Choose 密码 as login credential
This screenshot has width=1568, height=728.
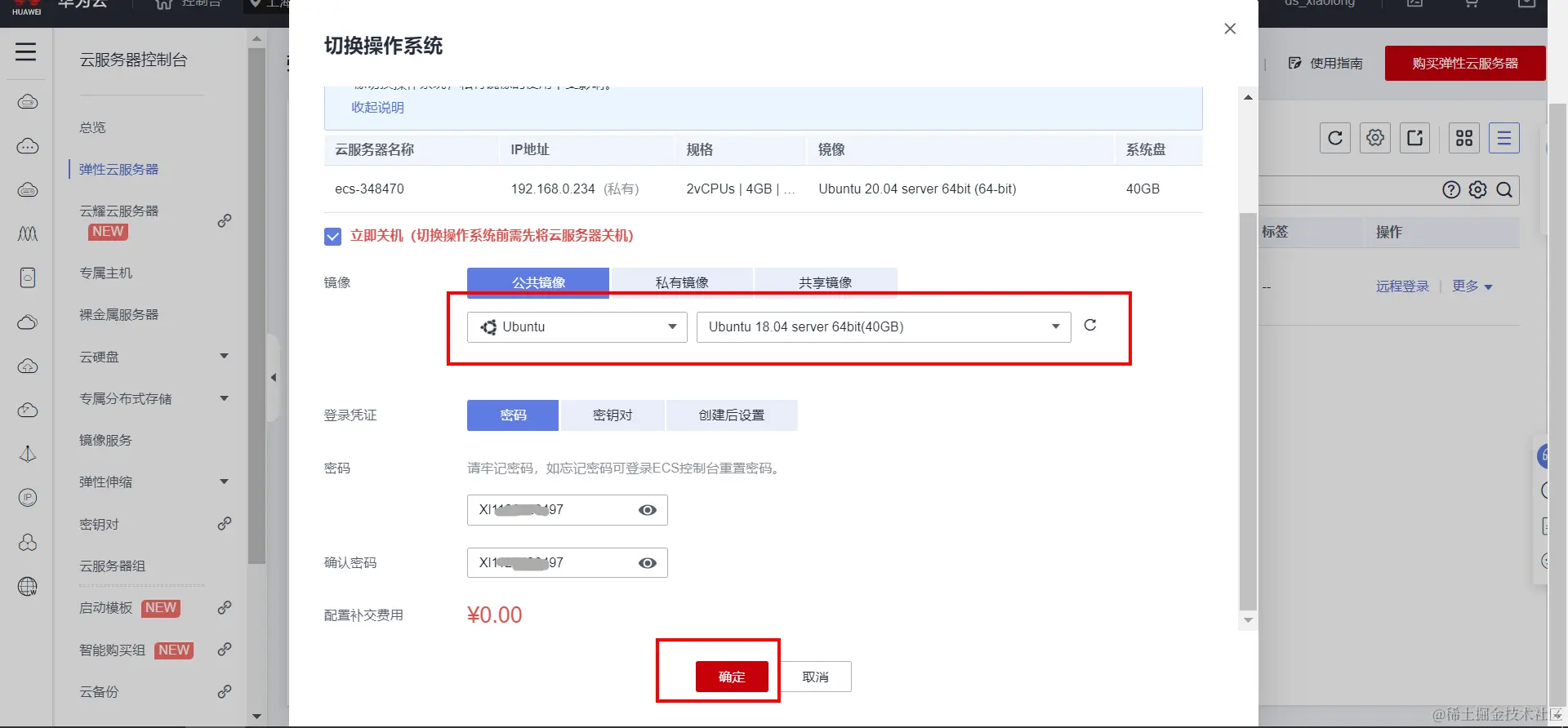click(513, 415)
